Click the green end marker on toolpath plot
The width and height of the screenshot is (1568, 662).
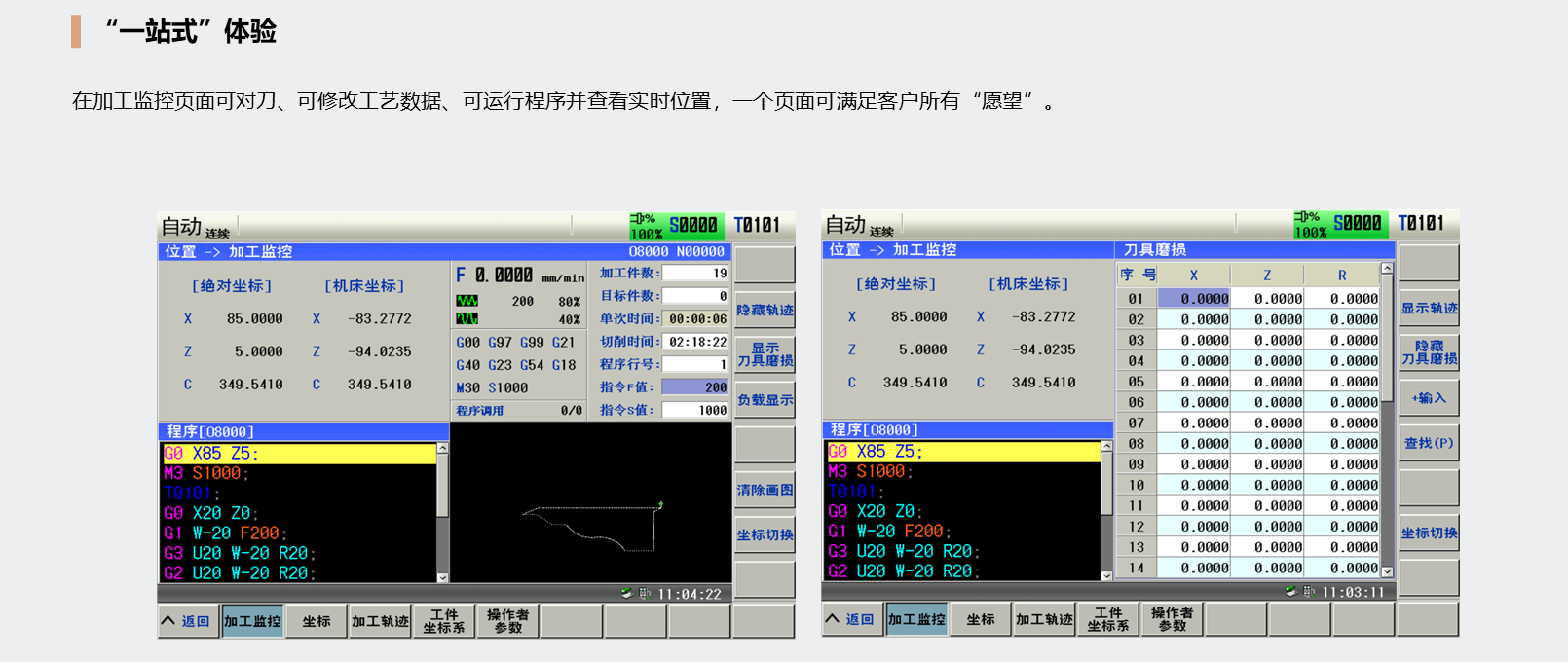click(661, 504)
